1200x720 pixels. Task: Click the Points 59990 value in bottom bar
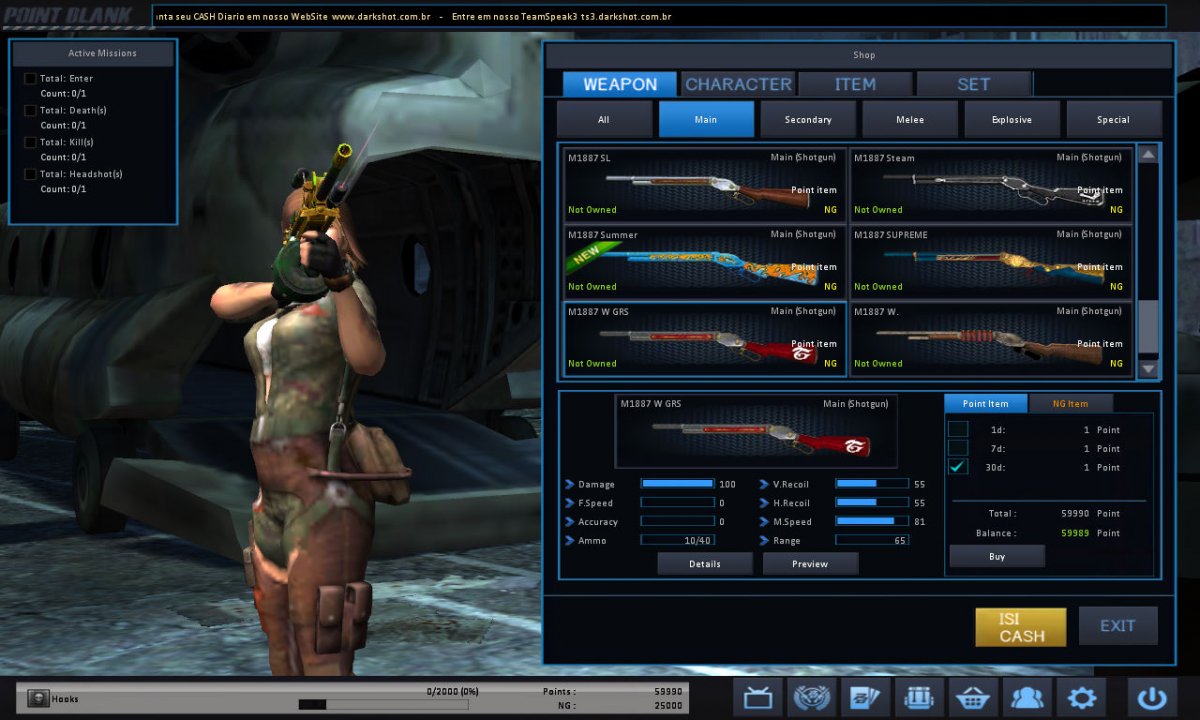point(668,691)
